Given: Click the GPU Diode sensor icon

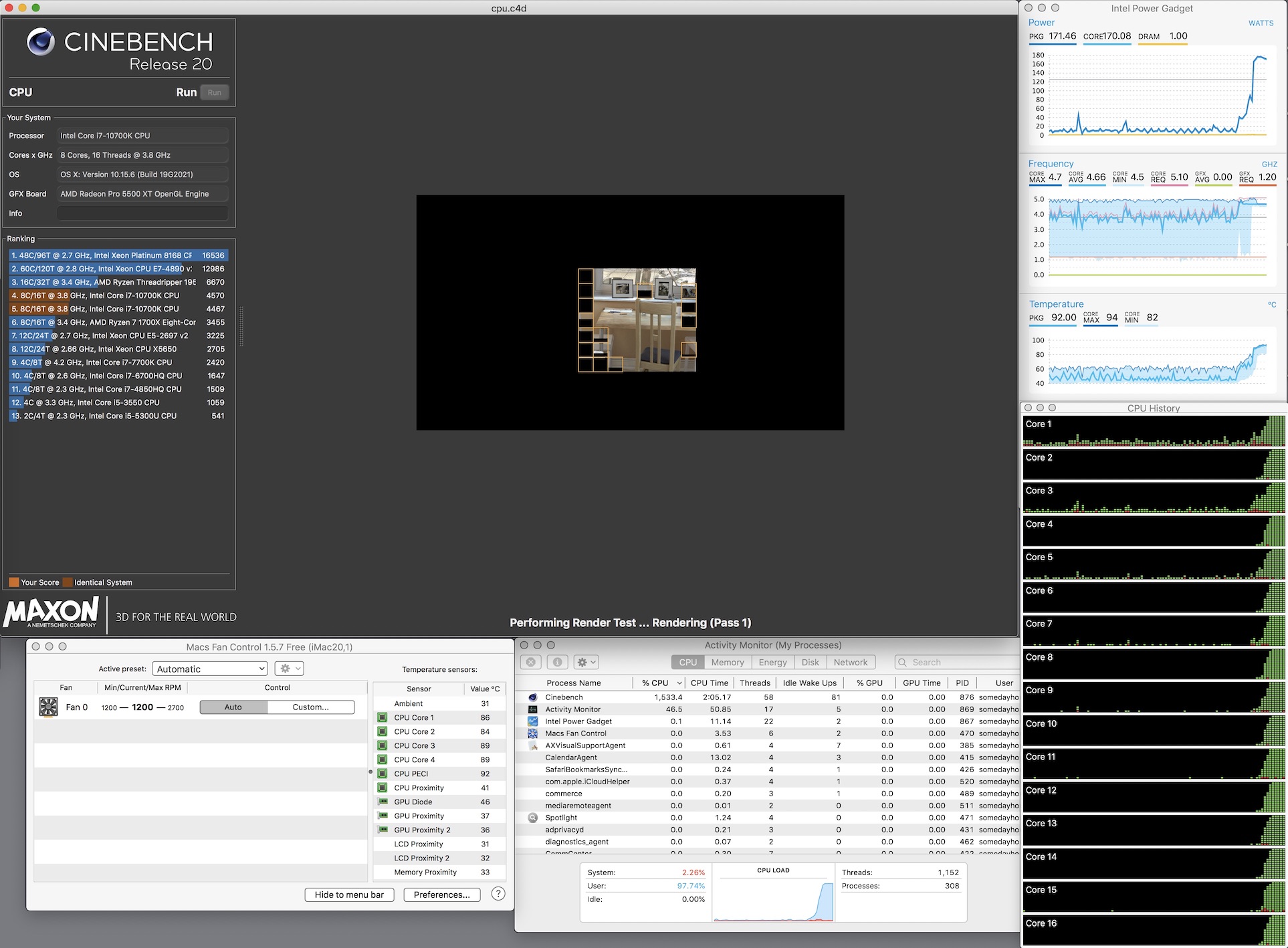Looking at the screenshot, I should pos(383,802).
